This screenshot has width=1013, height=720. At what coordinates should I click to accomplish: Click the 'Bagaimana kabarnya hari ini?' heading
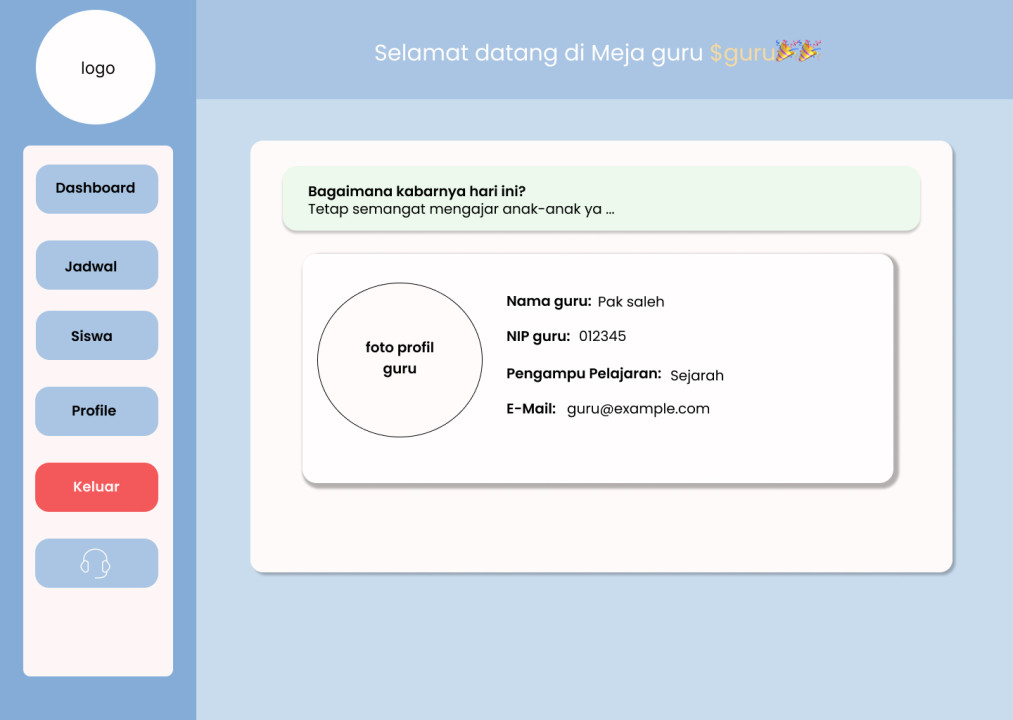click(x=416, y=191)
